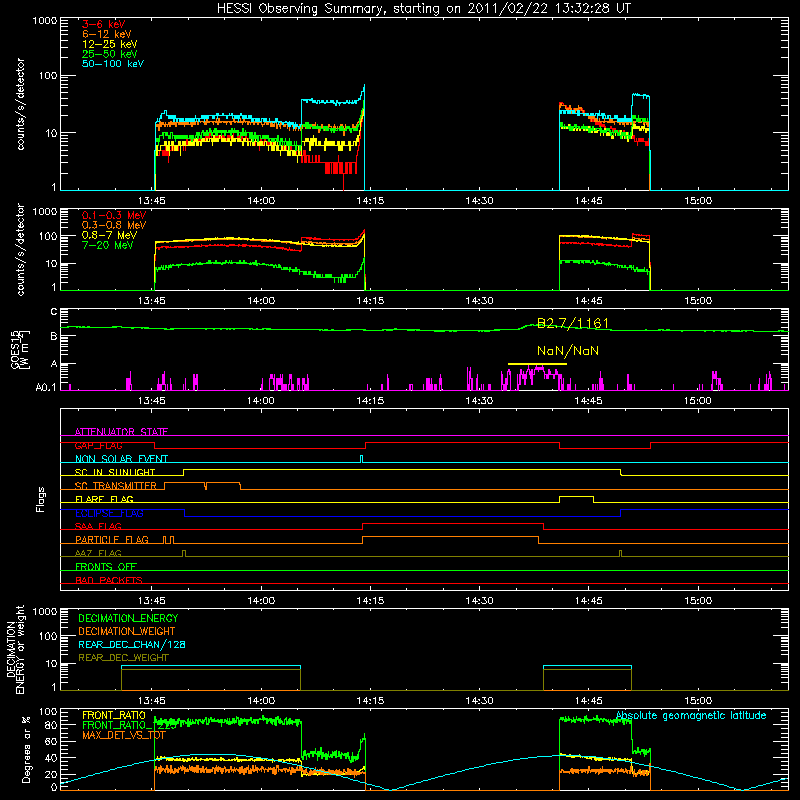Screen dimensions: 800x800
Task: Click the REAR_DEC_WEIGHT legend label
Action: [123, 658]
